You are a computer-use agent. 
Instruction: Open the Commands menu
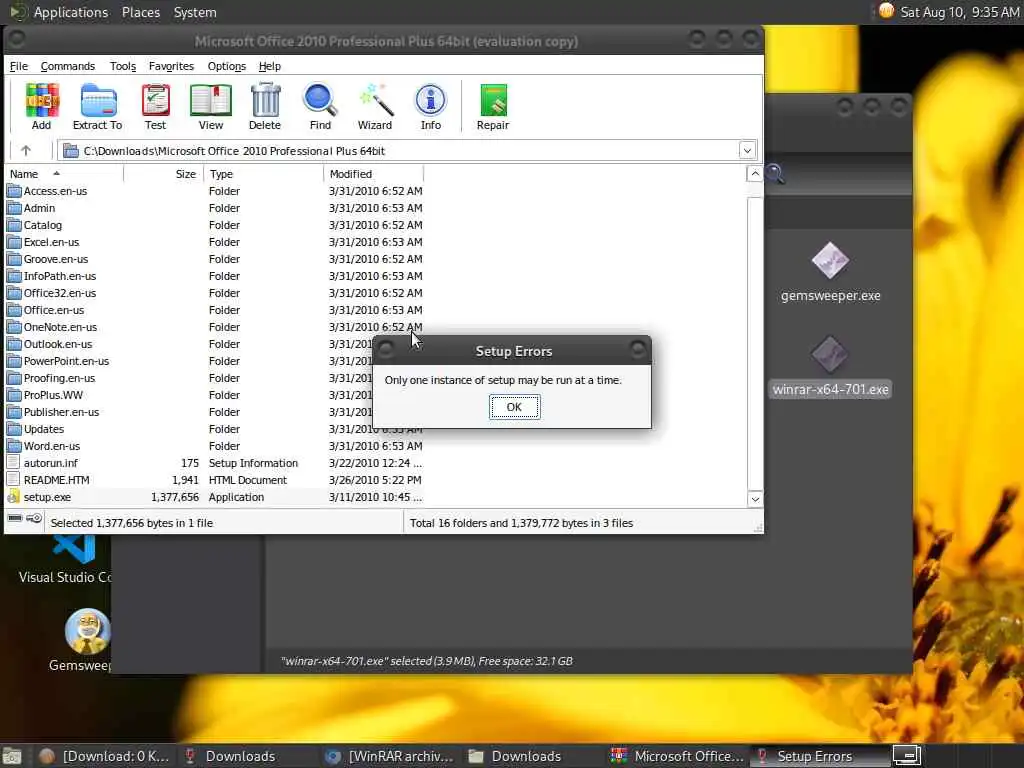coord(67,66)
